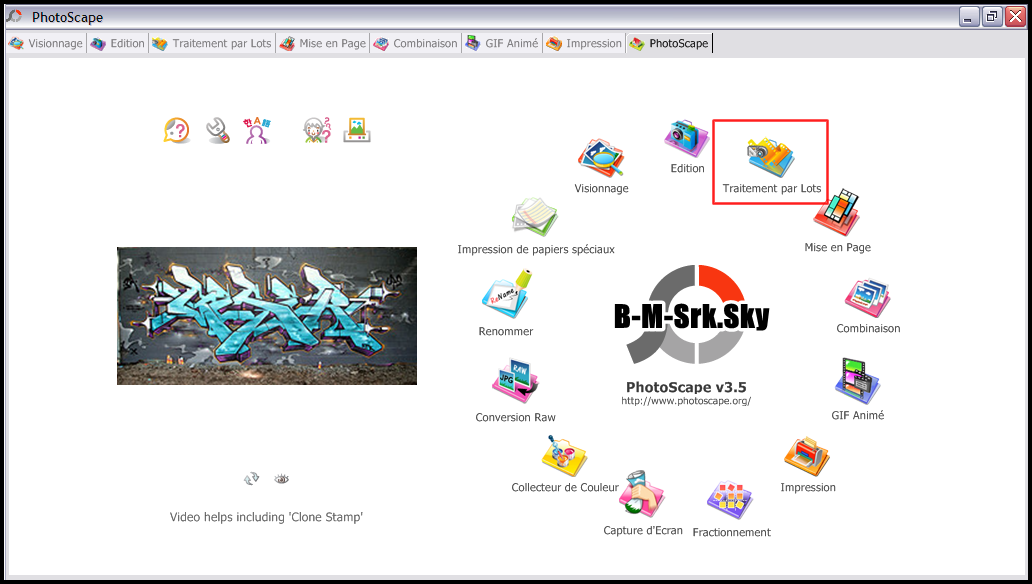Open the Conversion Raw tool
The width and height of the screenshot is (1032, 584).
click(515, 381)
